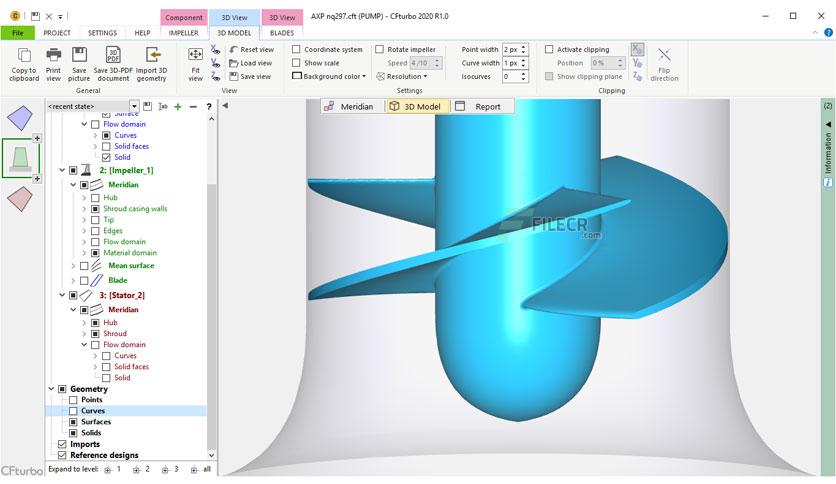Expand the tree to level 1

(112, 470)
